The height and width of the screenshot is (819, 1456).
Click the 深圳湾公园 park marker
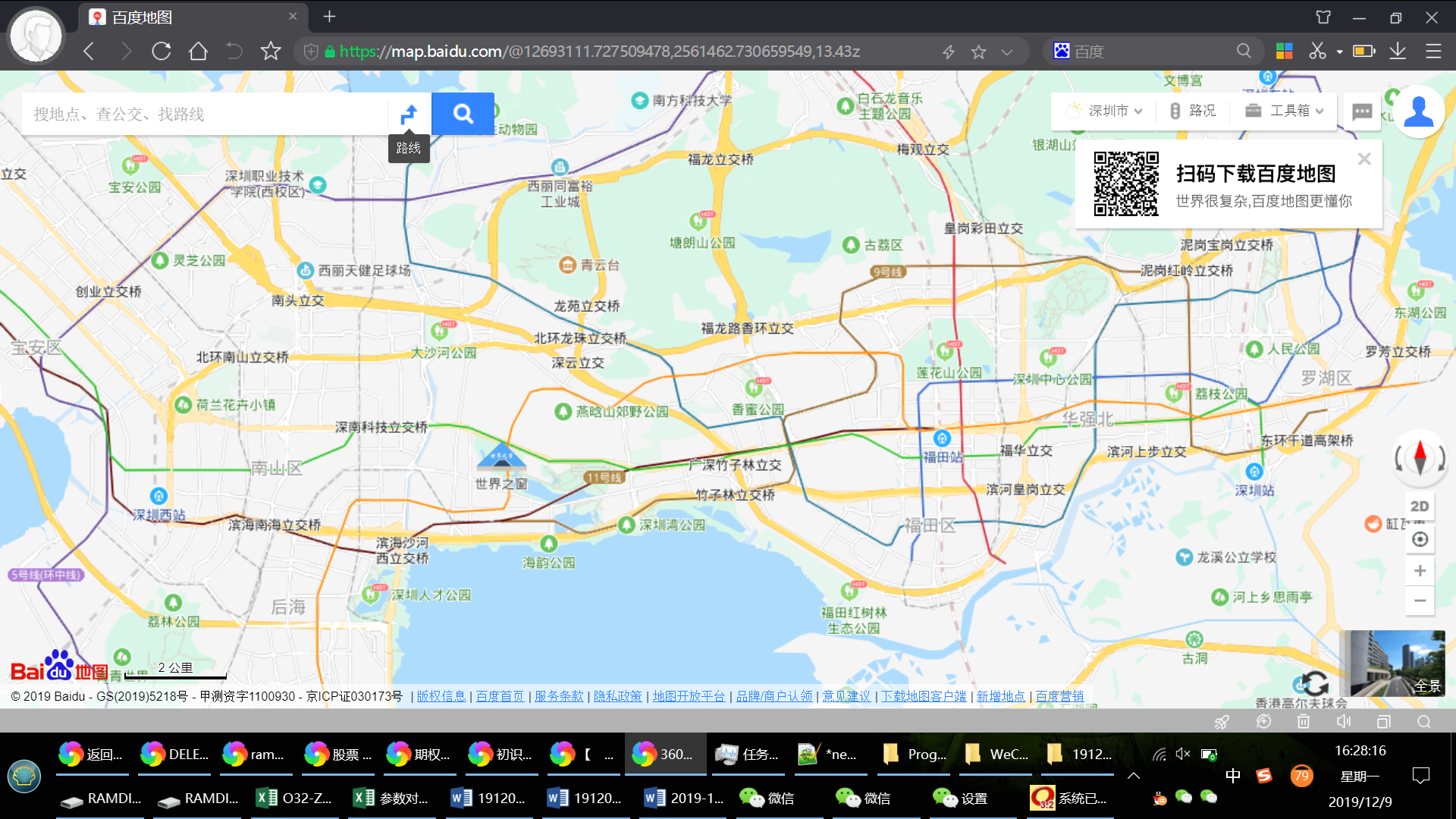tap(626, 525)
